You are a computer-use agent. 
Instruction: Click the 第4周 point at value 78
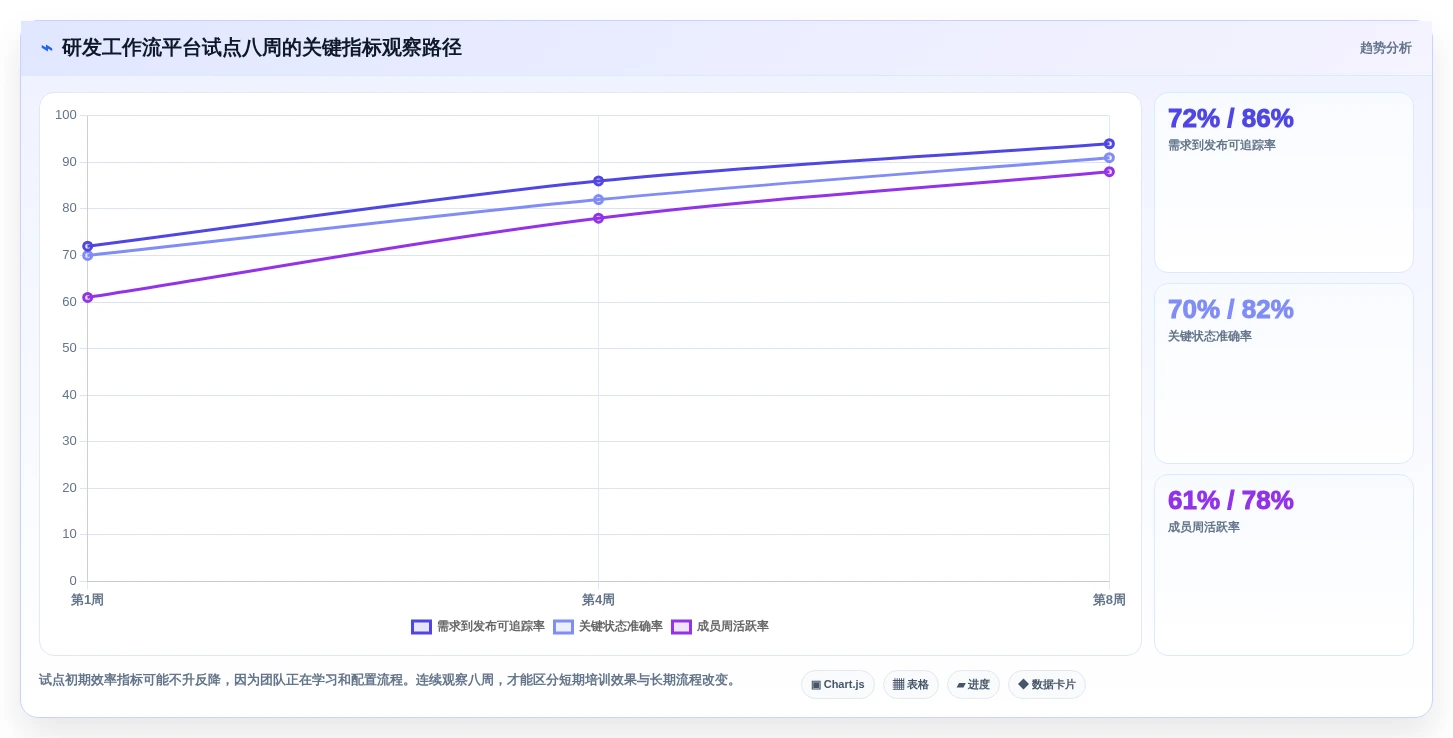click(598, 218)
